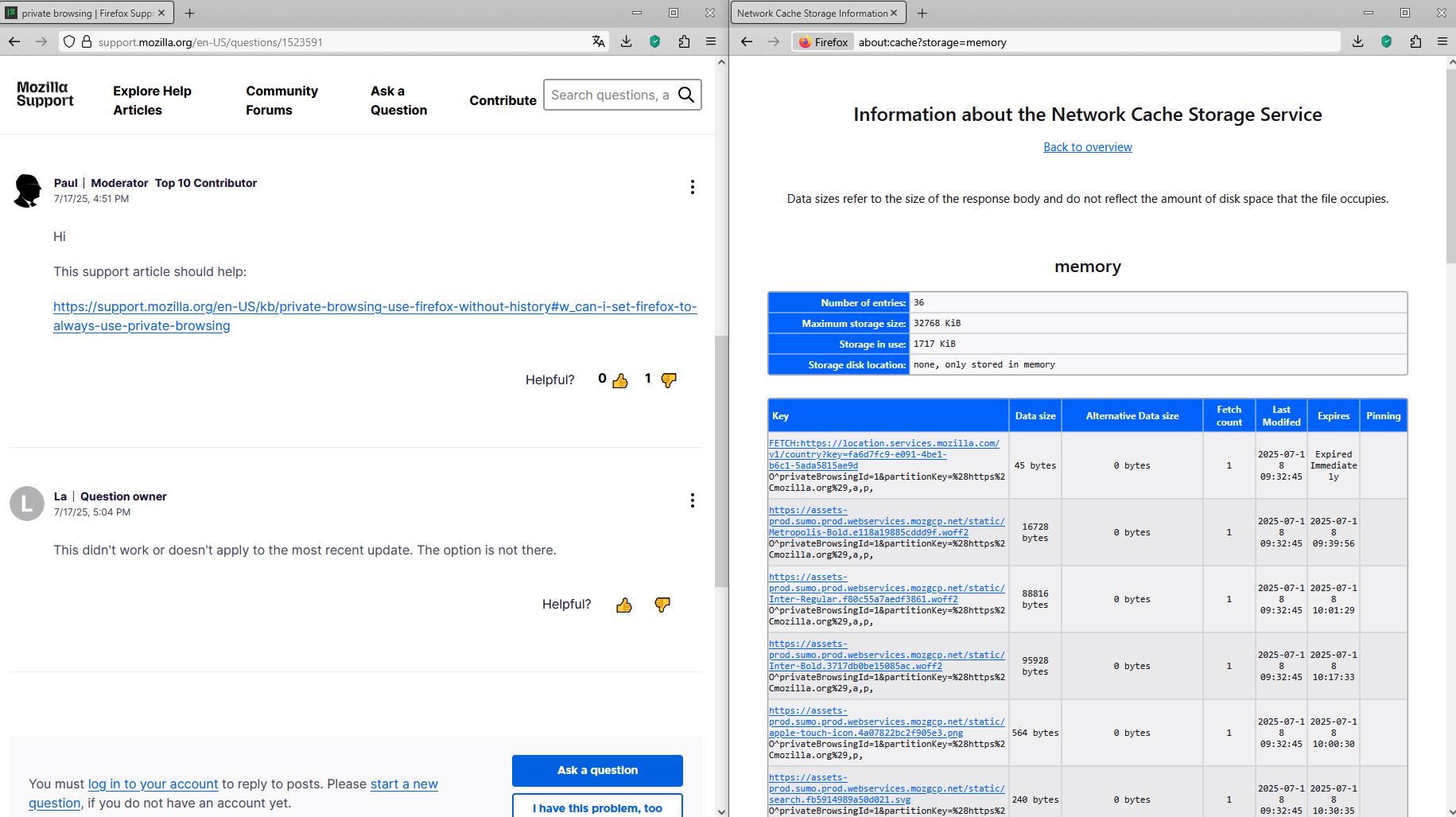Click I have this problem, too button

(597, 807)
